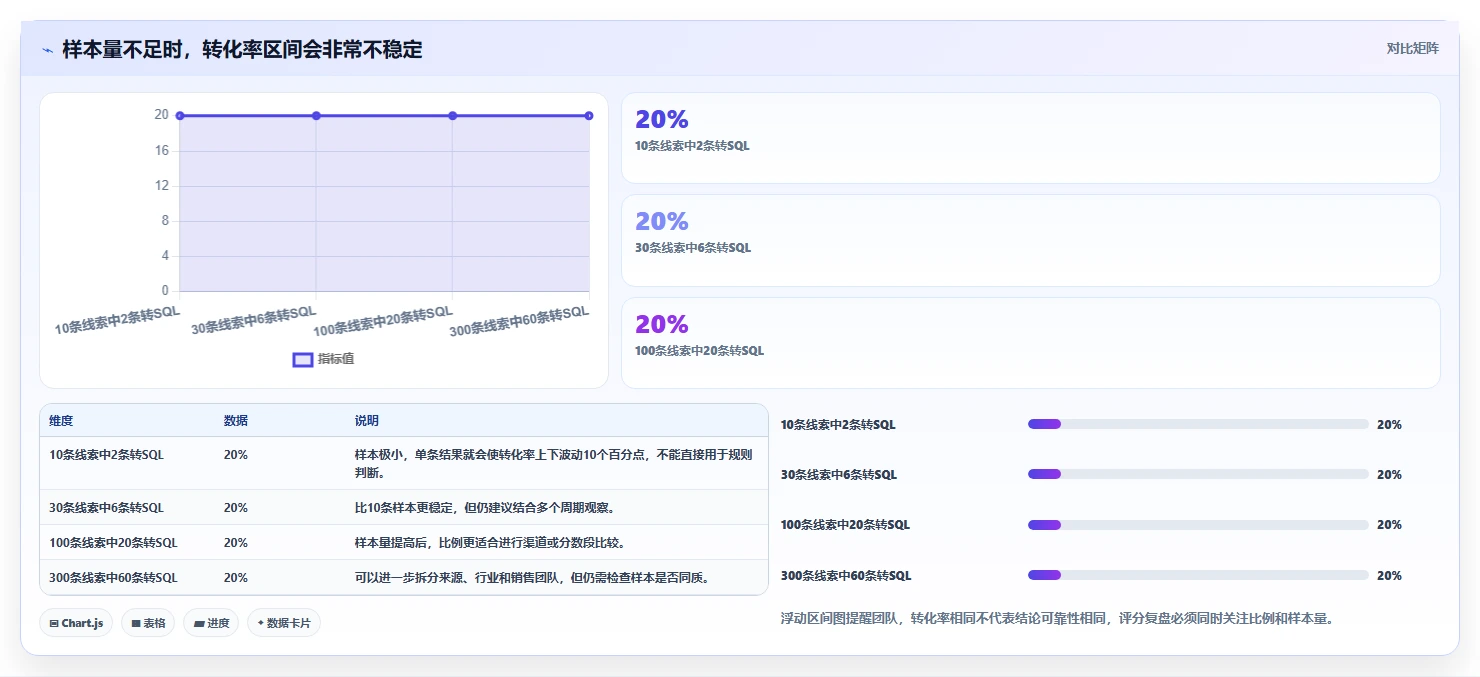The image size is (1480, 677).
Task: Open the 20% card for 10条线索中2条转SQL
Action: tap(1031, 138)
